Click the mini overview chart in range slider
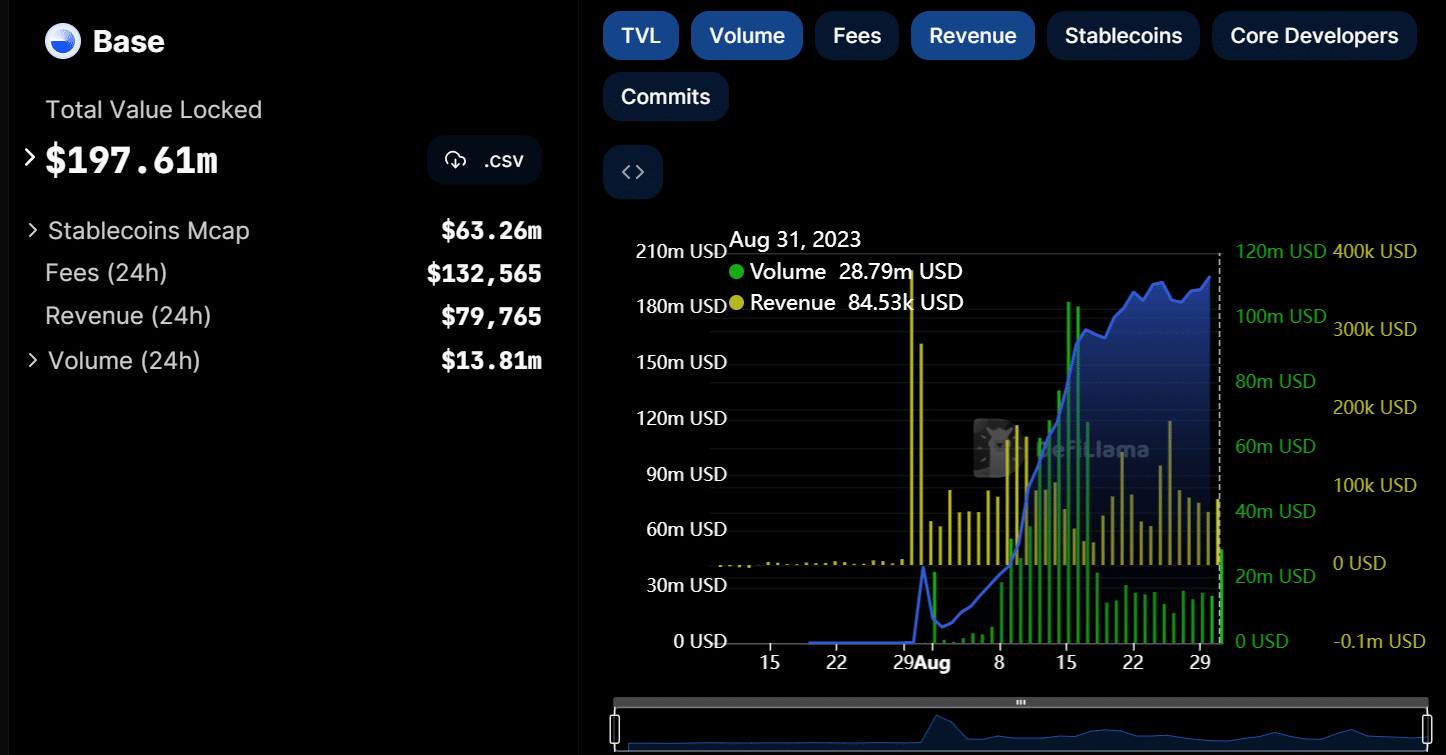The height and width of the screenshot is (755, 1446). 1021,729
